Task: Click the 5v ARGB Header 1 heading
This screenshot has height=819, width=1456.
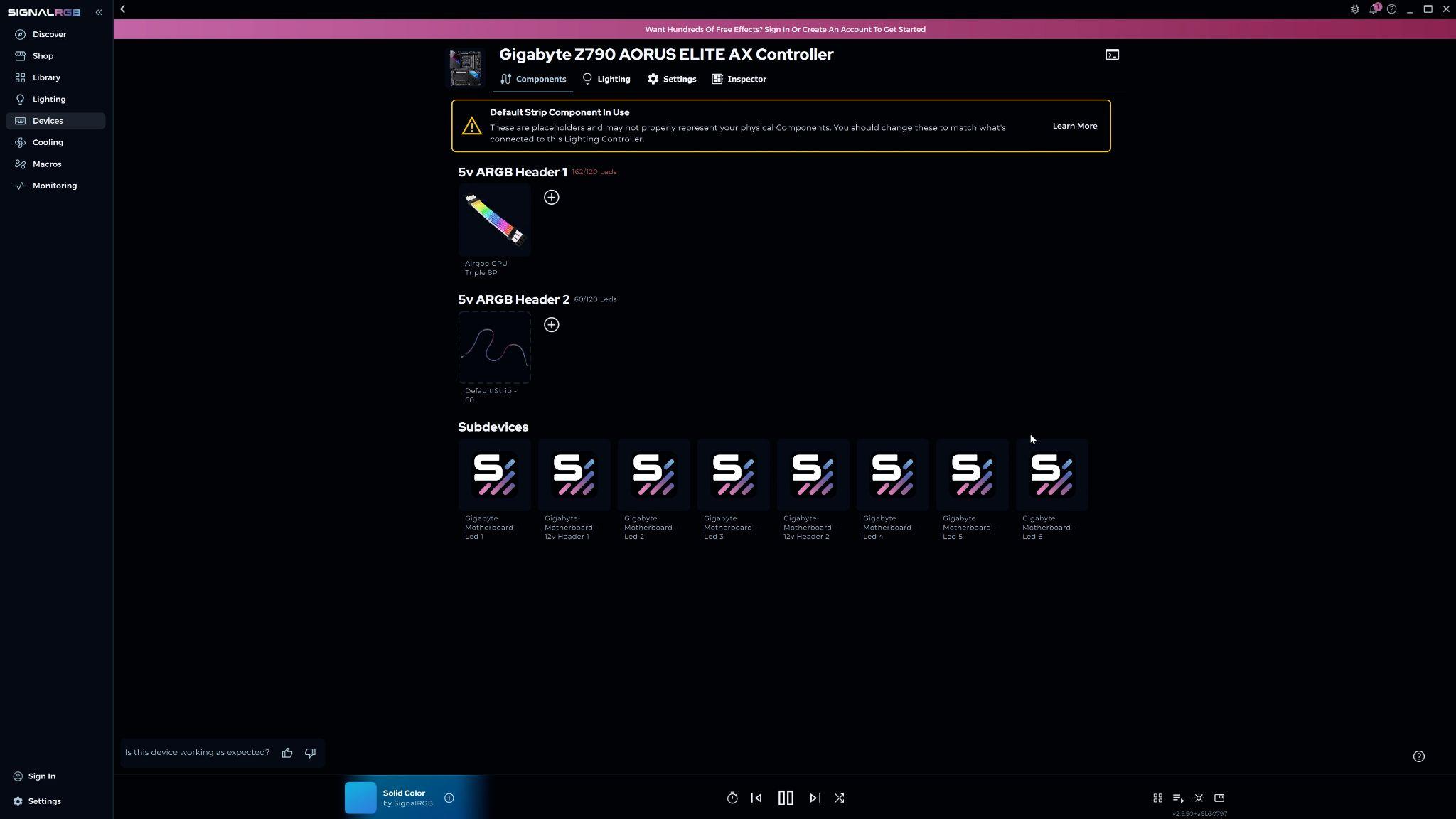Action: (513, 172)
